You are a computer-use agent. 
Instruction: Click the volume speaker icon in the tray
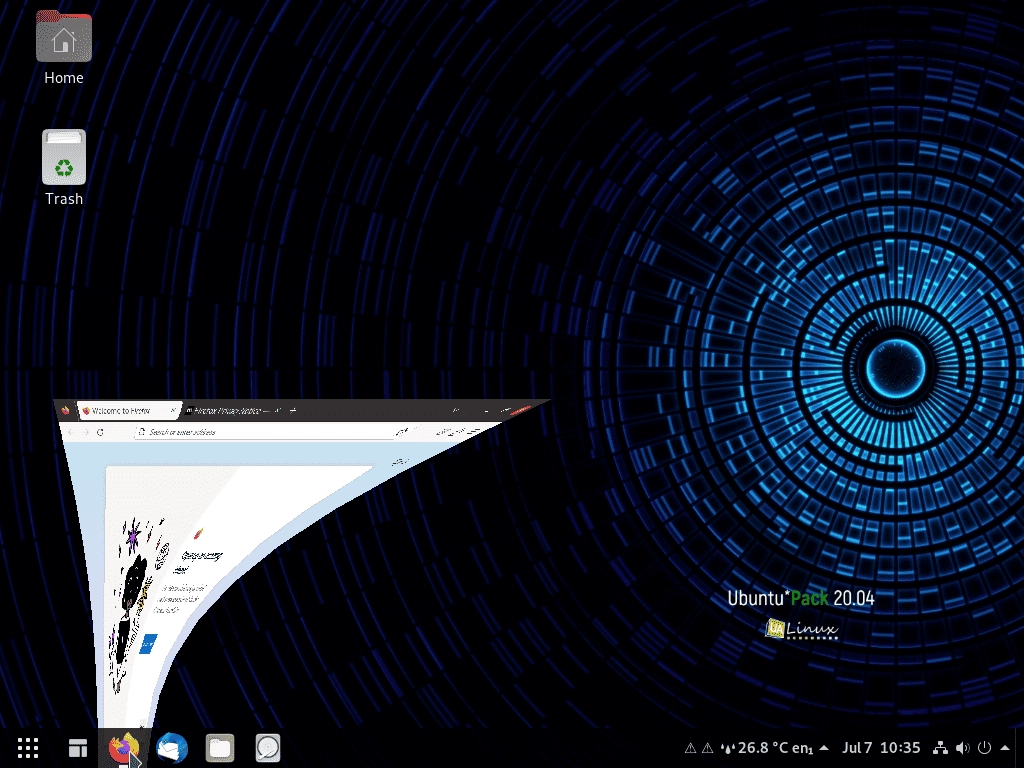point(963,748)
